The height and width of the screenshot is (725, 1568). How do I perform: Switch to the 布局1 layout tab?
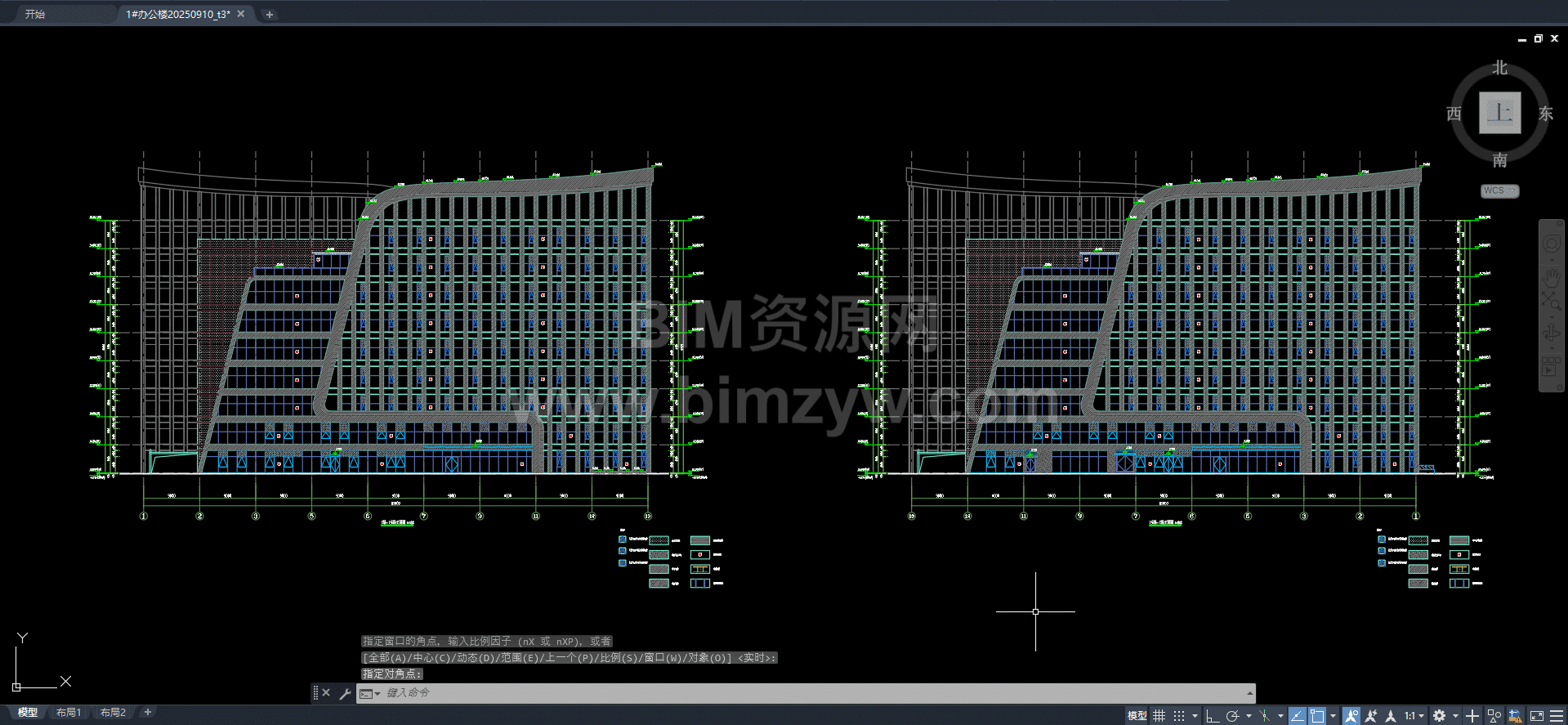(x=69, y=713)
